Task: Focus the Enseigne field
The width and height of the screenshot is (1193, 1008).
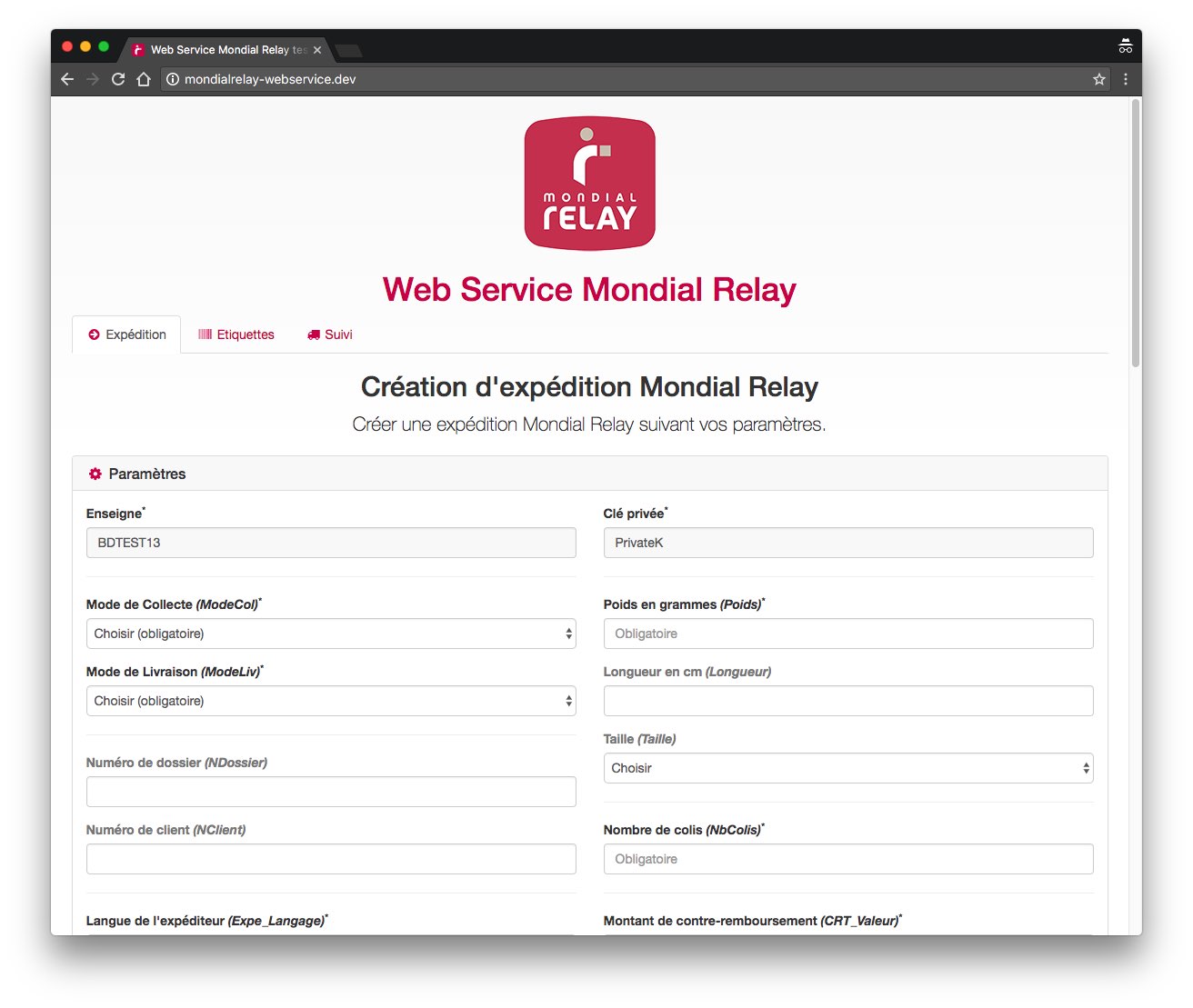Action: [331, 543]
